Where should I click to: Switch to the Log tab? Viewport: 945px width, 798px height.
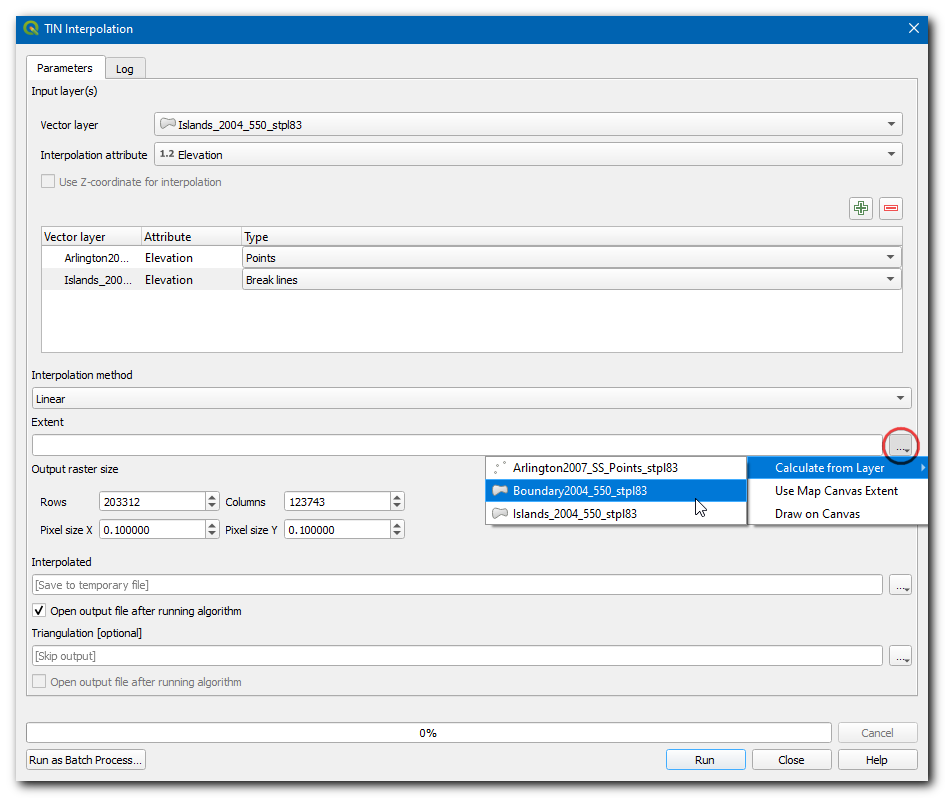(125, 69)
